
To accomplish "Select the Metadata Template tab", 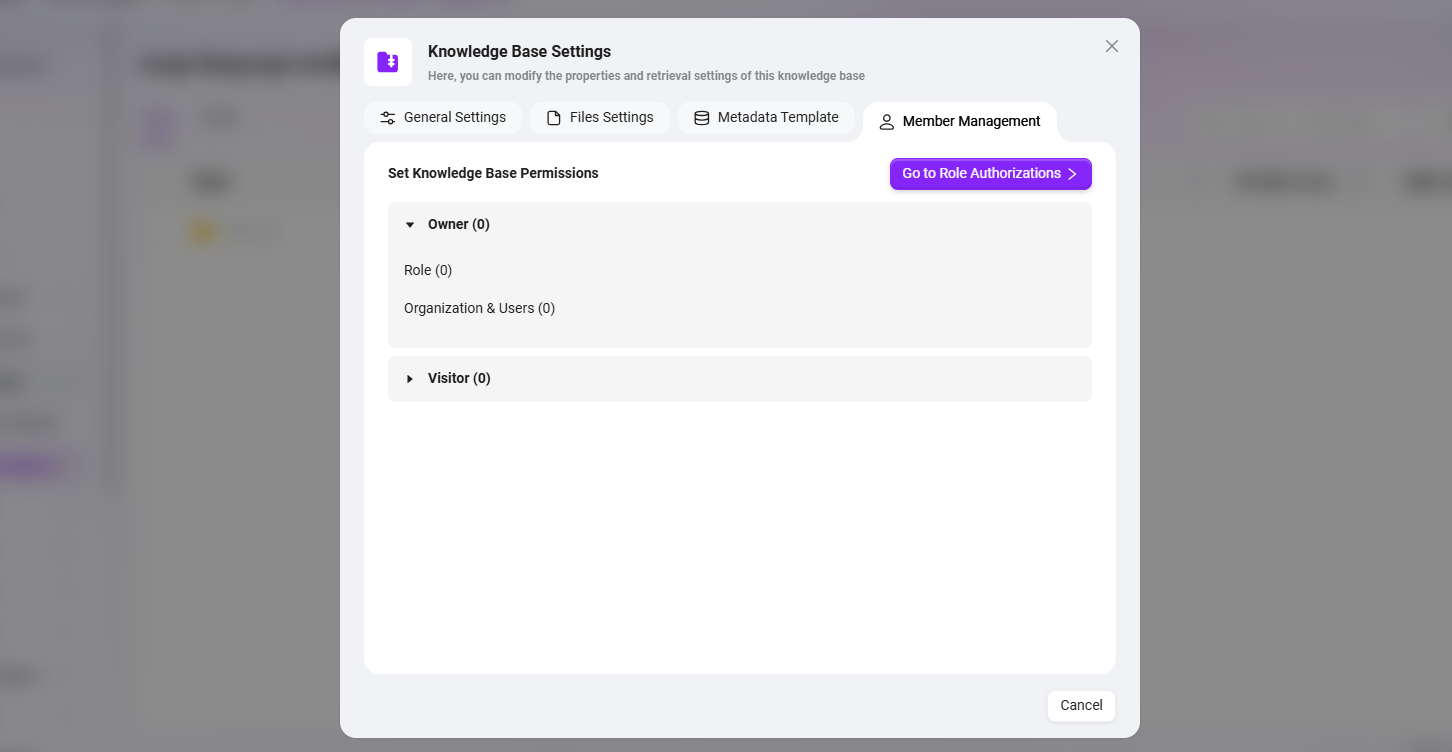I will point(777,117).
